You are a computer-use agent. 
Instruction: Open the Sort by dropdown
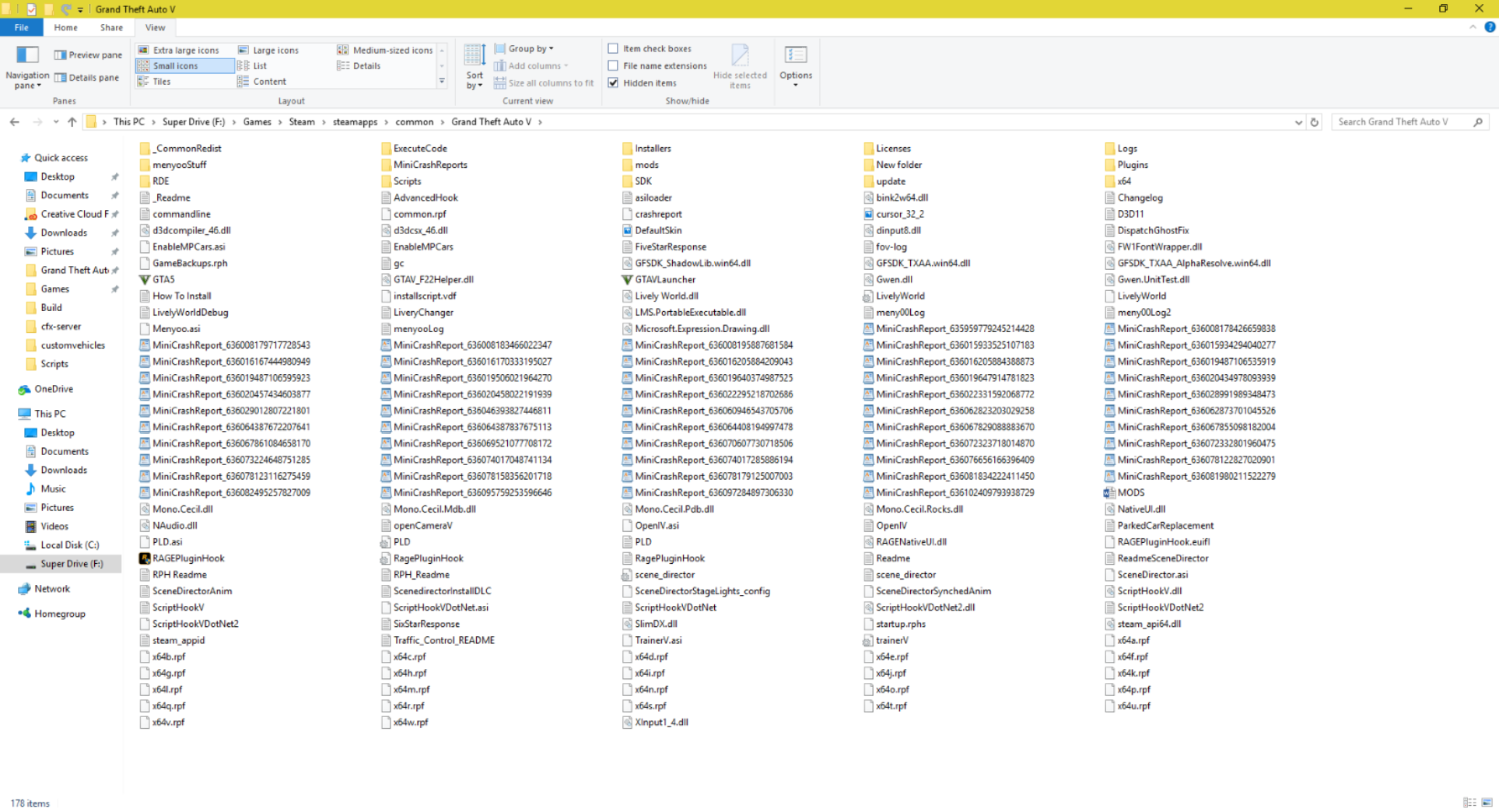click(x=475, y=66)
